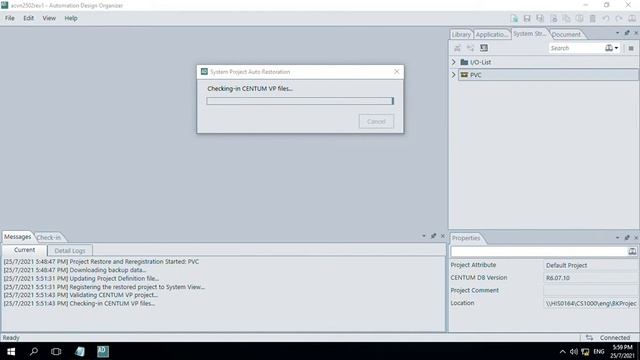Screen dimensions: 640x360
Task: Open Properties panel options dropdown arrow
Action: pos(617,237)
